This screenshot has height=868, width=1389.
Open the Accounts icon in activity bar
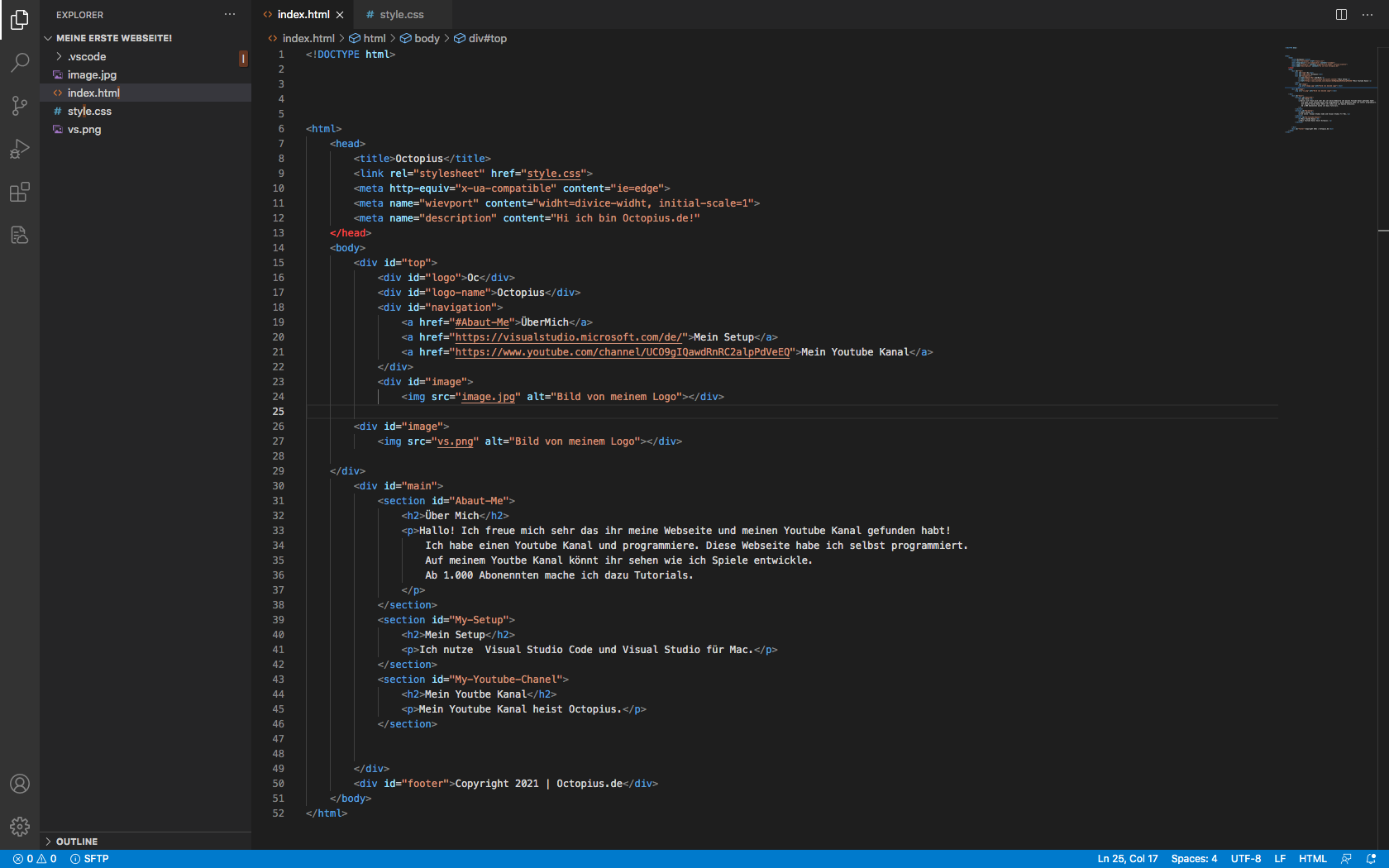20,784
